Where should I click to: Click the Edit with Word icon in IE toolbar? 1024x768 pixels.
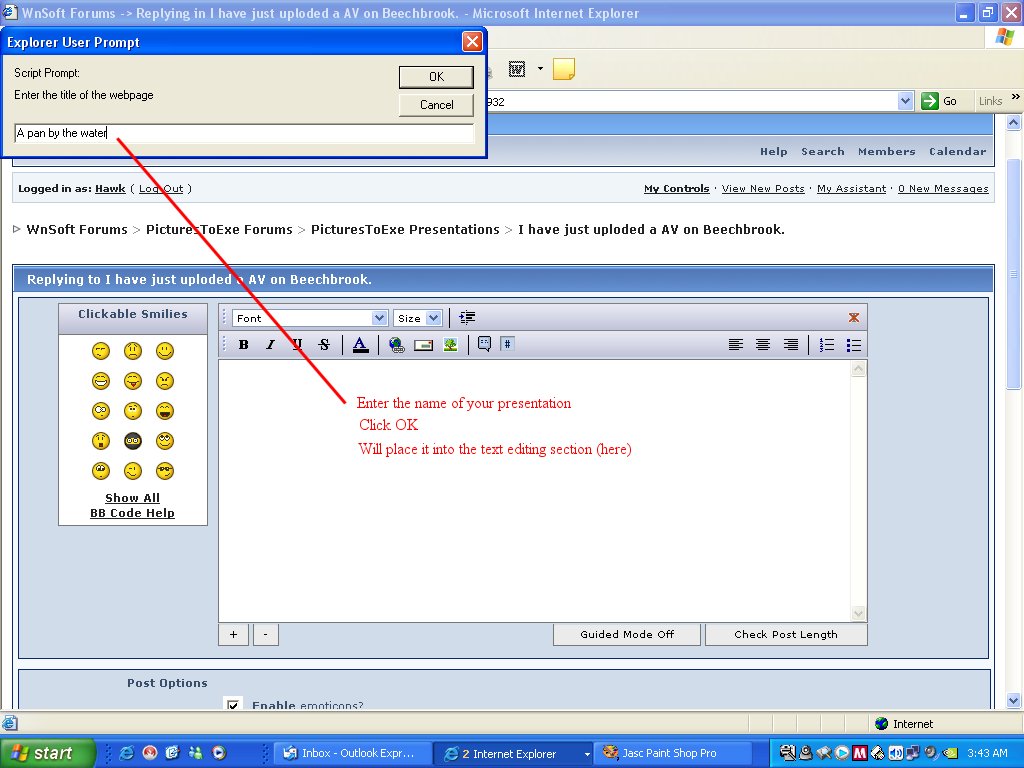click(517, 69)
